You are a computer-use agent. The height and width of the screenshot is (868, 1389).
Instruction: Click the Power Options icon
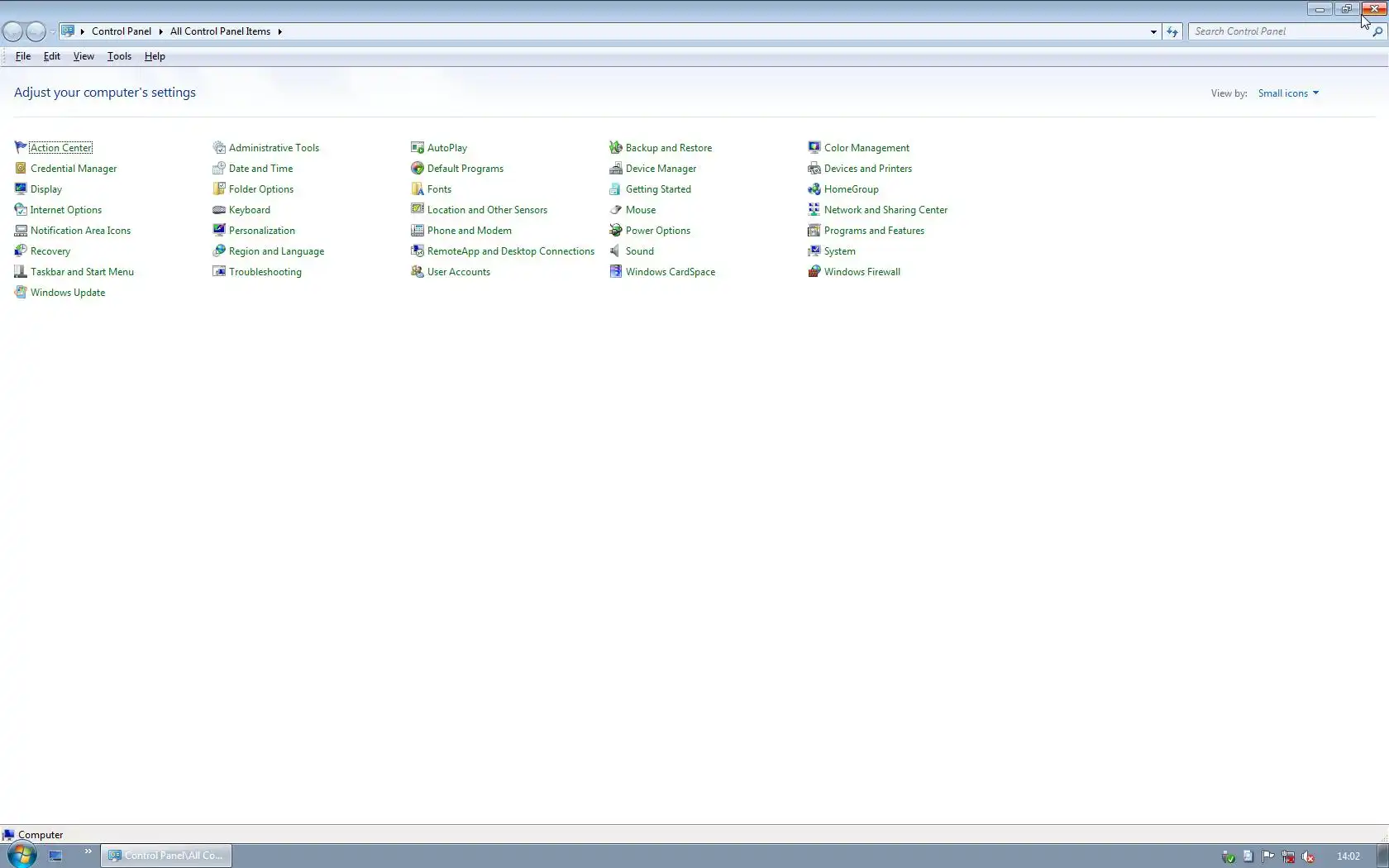[616, 230]
